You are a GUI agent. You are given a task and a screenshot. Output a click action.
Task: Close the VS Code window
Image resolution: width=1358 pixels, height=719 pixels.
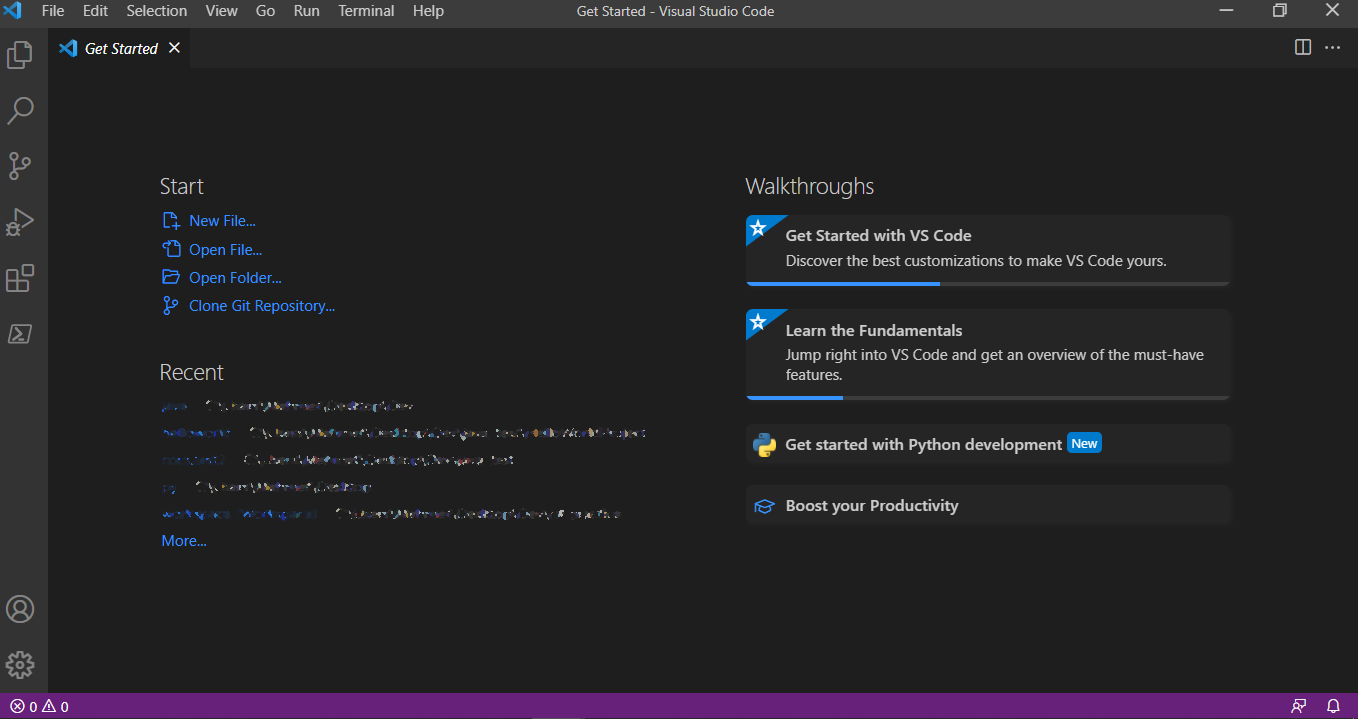click(x=1332, y=10)
